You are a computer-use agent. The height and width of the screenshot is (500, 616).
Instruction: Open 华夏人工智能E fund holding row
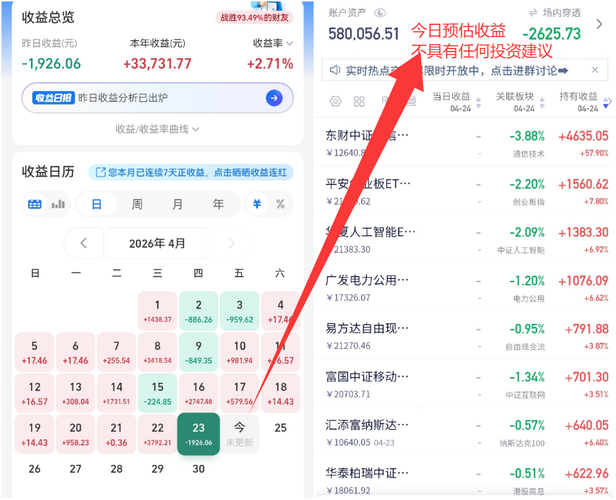(465, 239)
